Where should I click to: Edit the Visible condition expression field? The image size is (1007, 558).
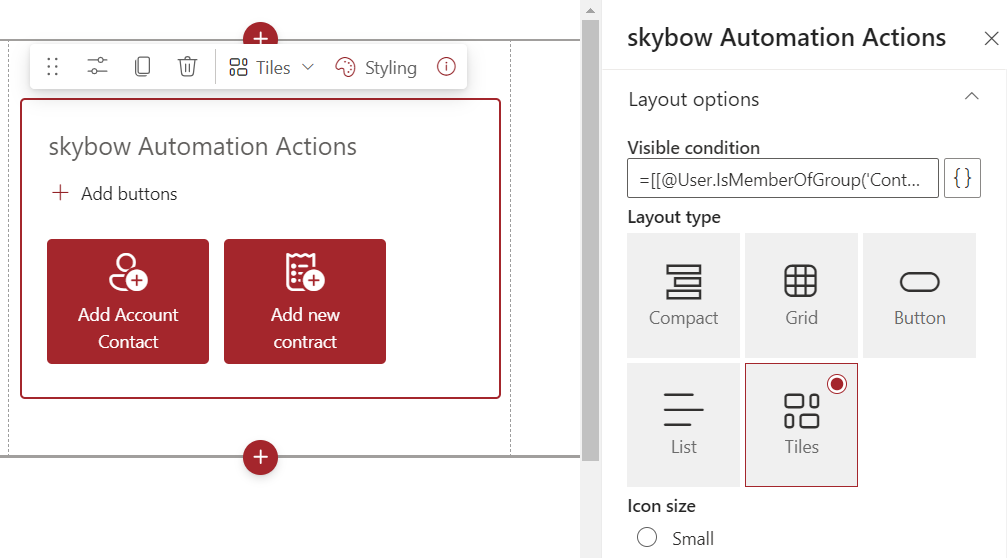(783, 179)
